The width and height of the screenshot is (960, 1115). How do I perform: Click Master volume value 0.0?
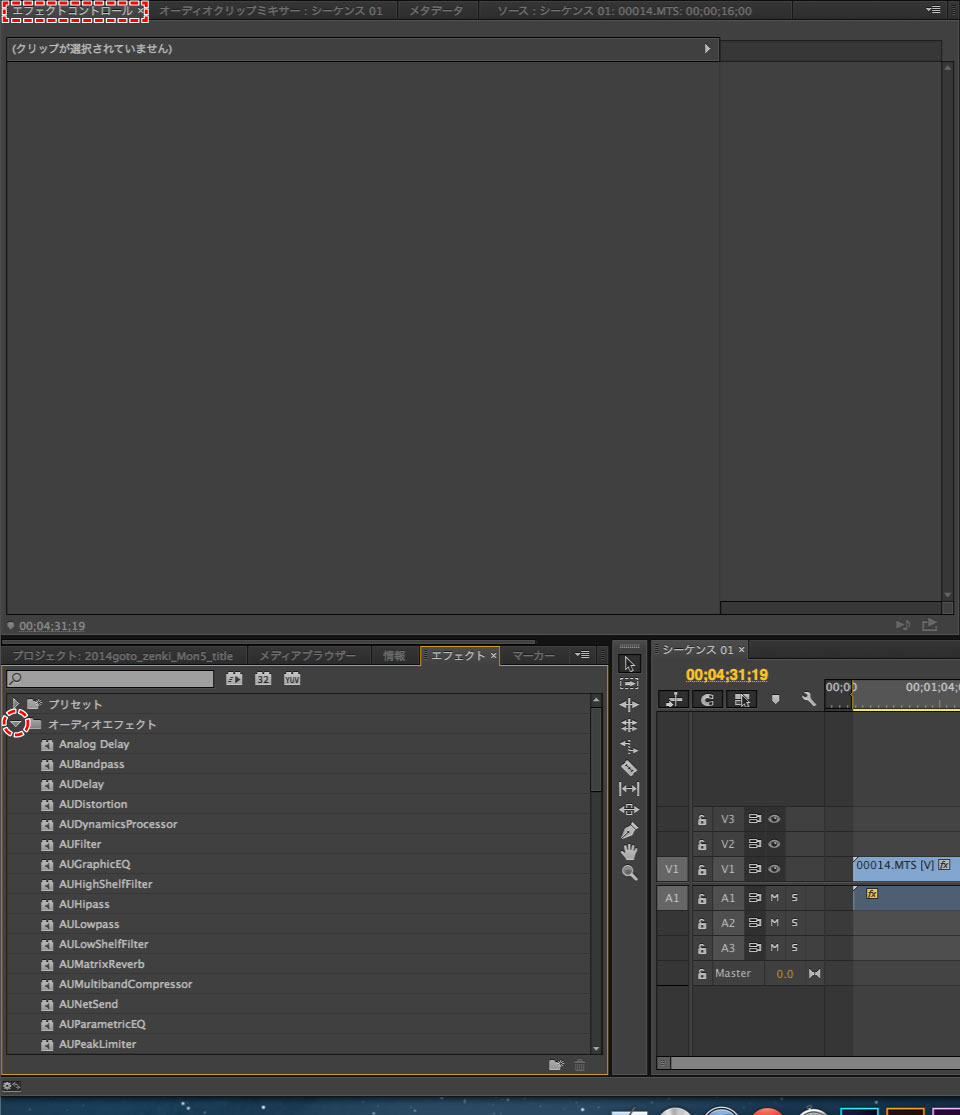click(x=784, y=974)
